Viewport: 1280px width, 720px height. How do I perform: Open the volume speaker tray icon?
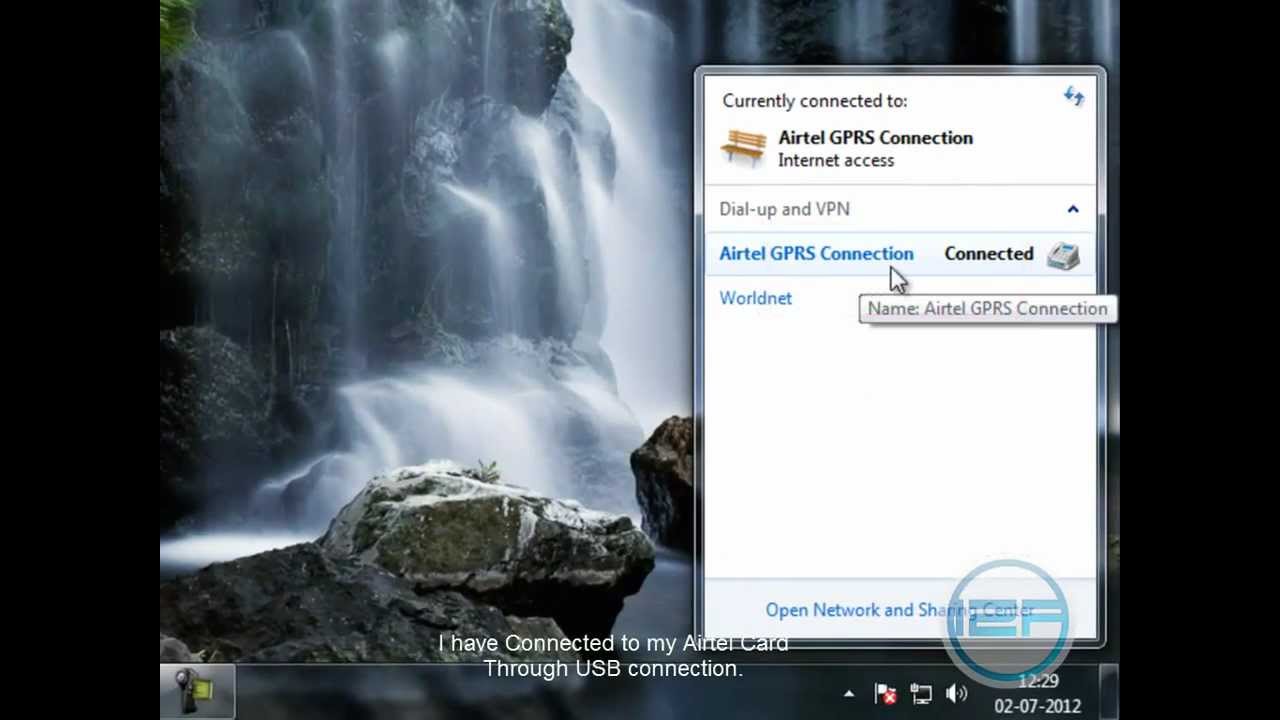(x=956, y=693)
